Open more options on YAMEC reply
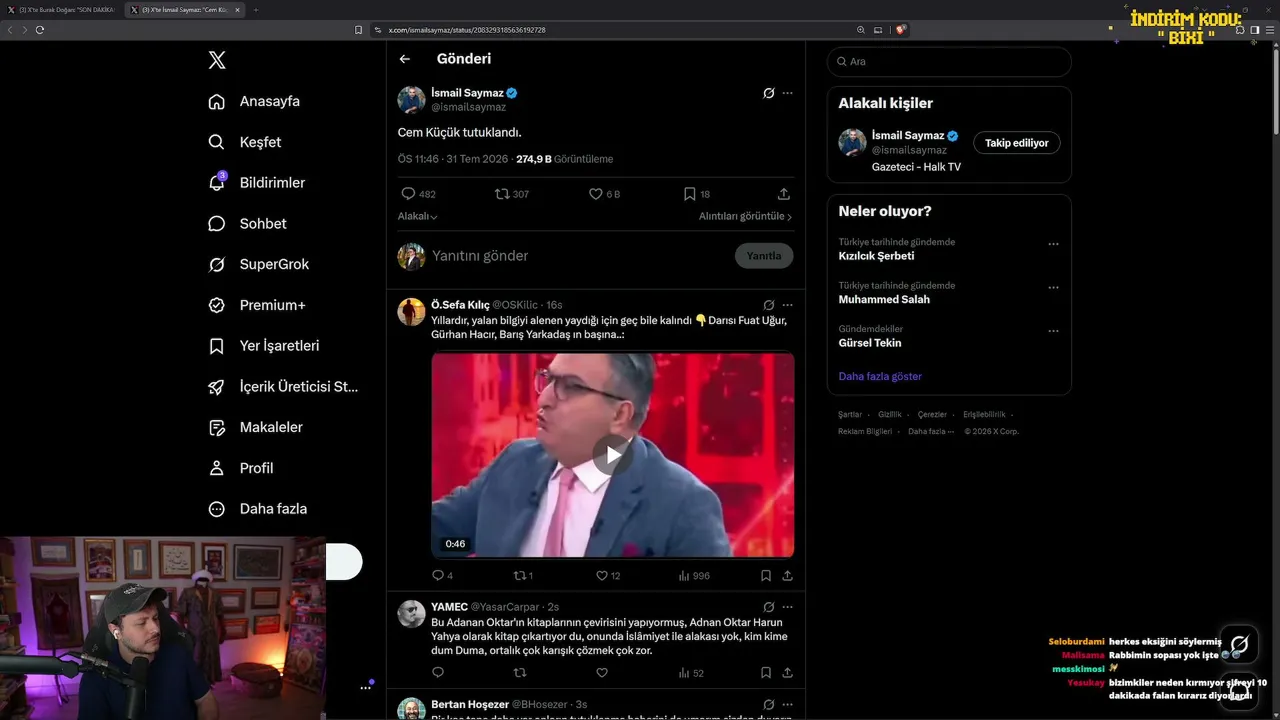Image resolution: width=1280 pixels, height=720 pixels. pyautogui.click(x=787, y=607)
